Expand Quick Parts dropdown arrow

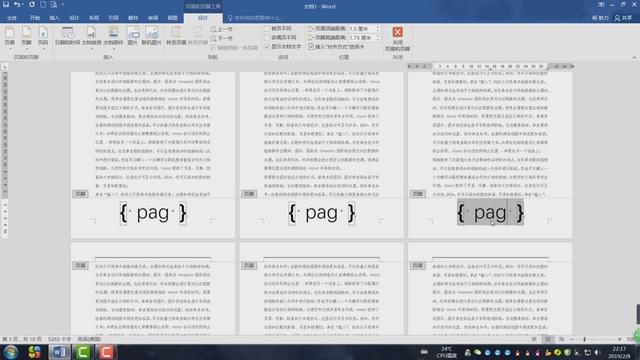click(x=113, y=49)
